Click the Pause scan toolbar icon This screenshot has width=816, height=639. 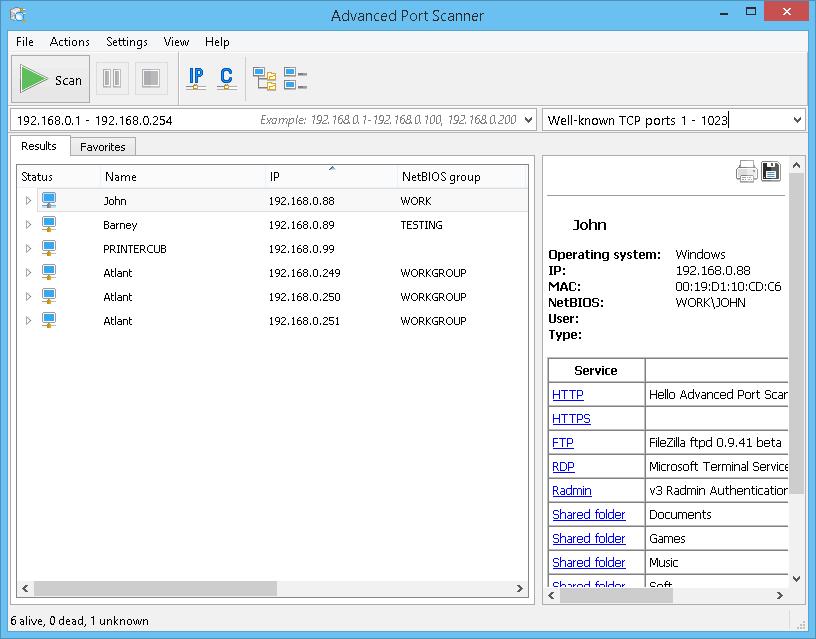click(x=112, y=79)
